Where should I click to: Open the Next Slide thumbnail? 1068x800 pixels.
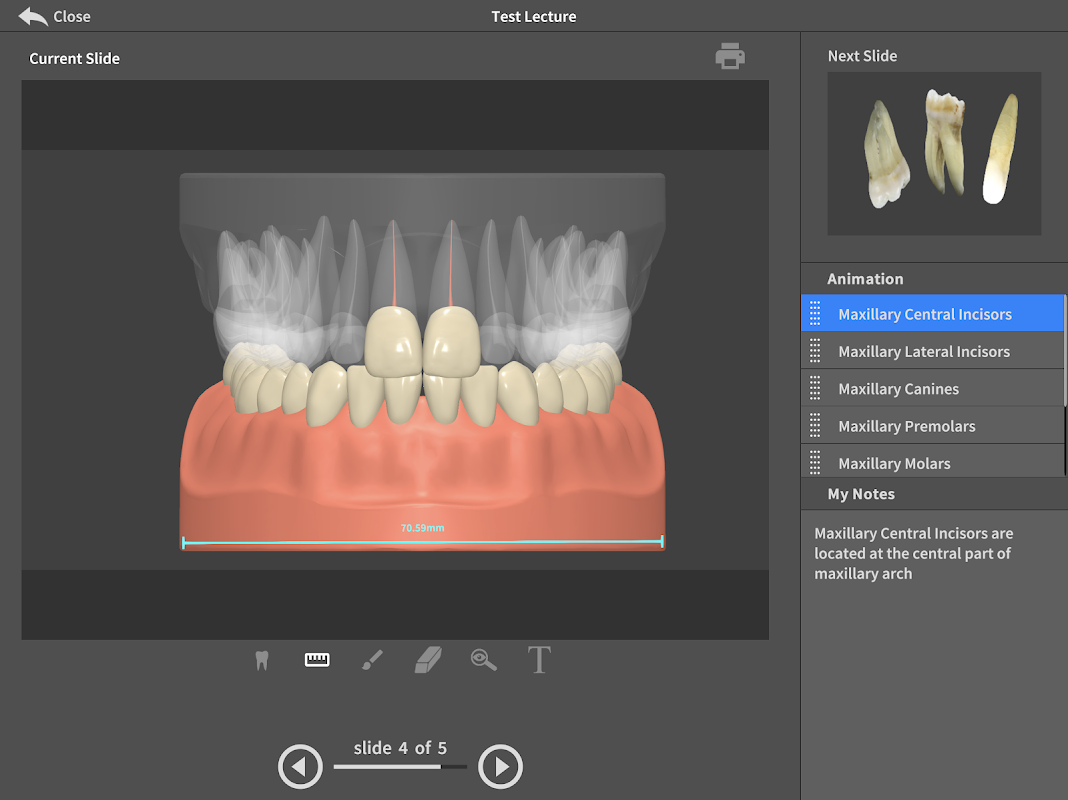(x=934, y=153)
